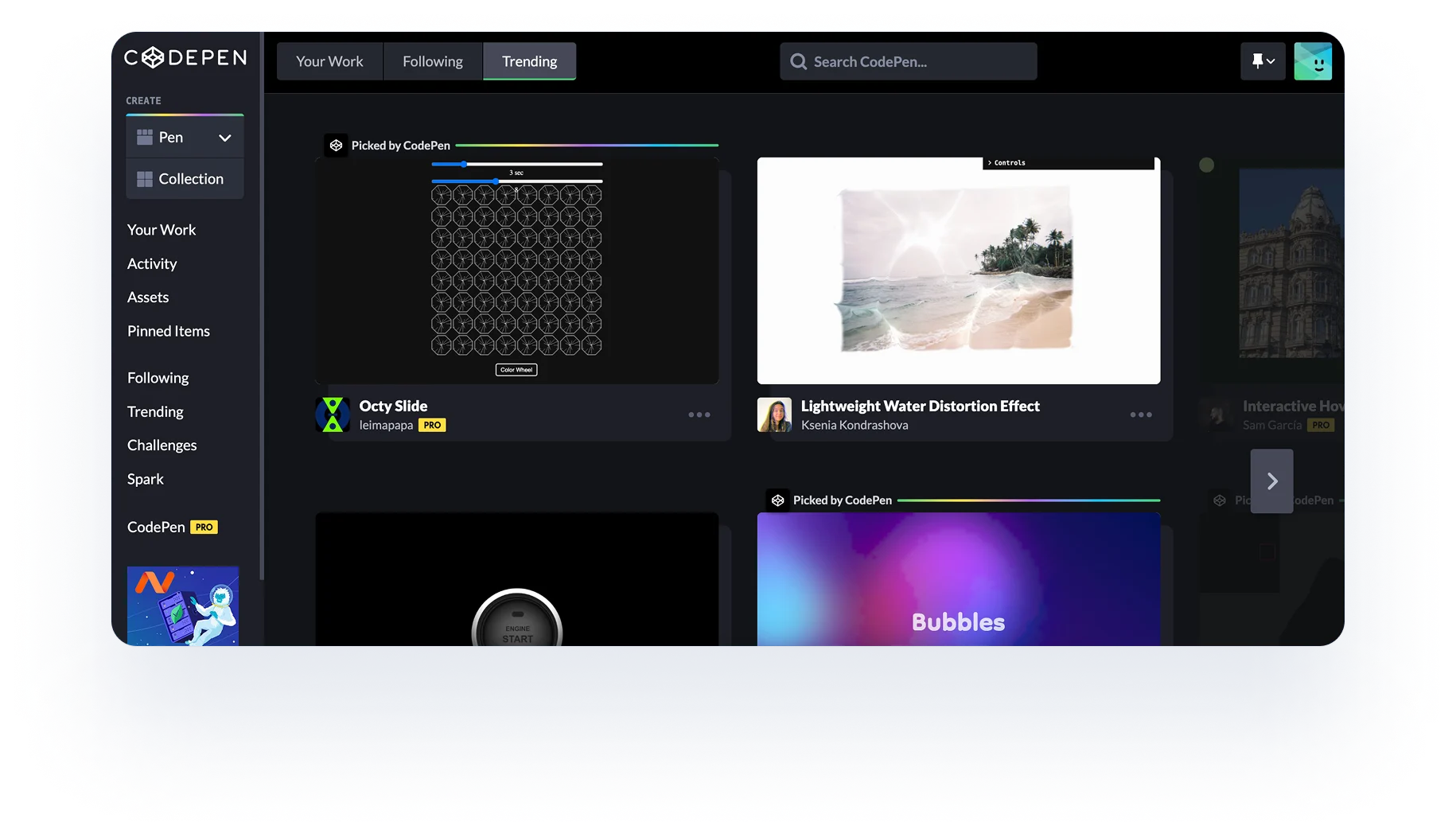The height and width of the screenshot is (837, 1456).
Task: Open the Bubbles pen preview
Action: 959,579
